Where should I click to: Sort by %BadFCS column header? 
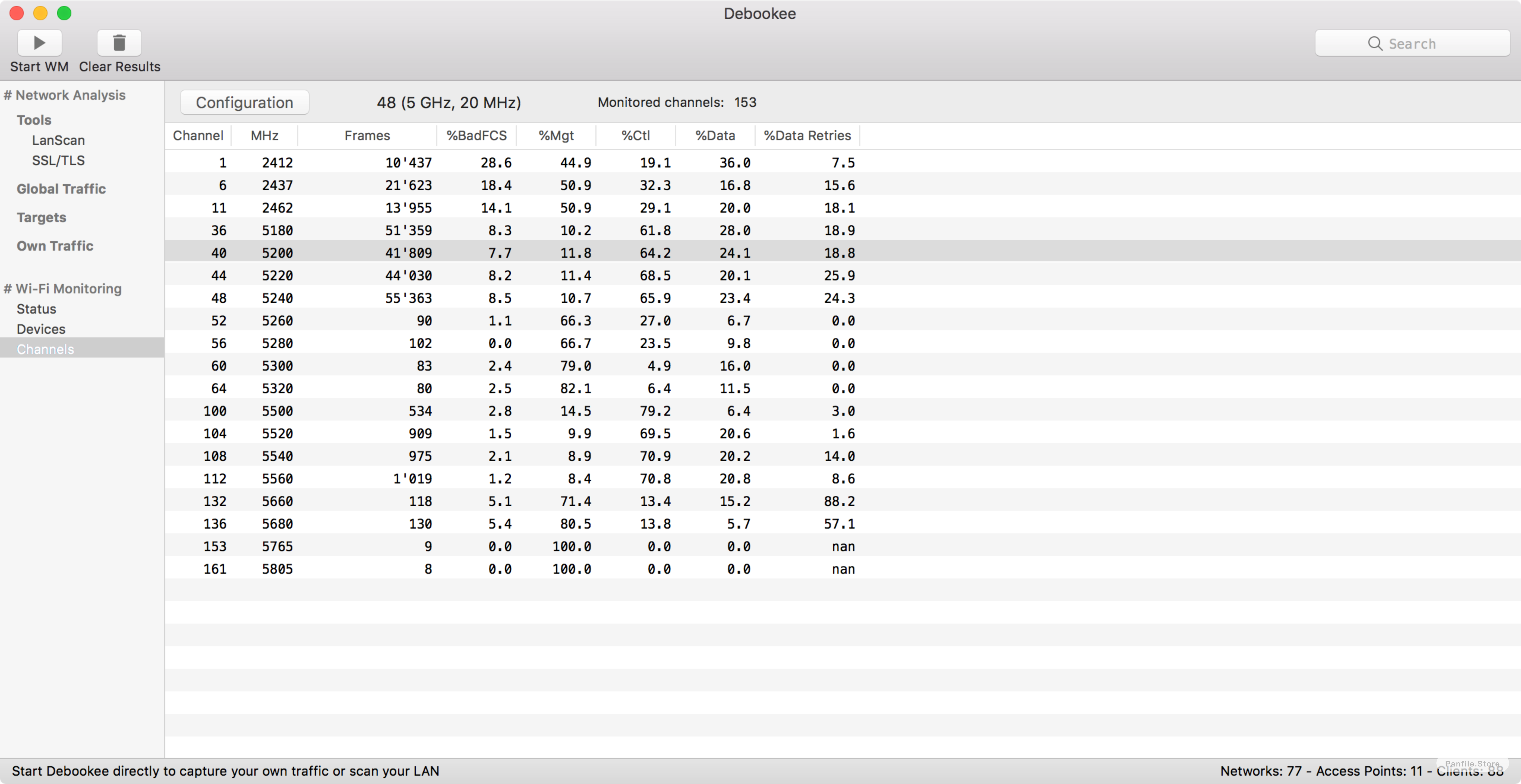[477, 135]
